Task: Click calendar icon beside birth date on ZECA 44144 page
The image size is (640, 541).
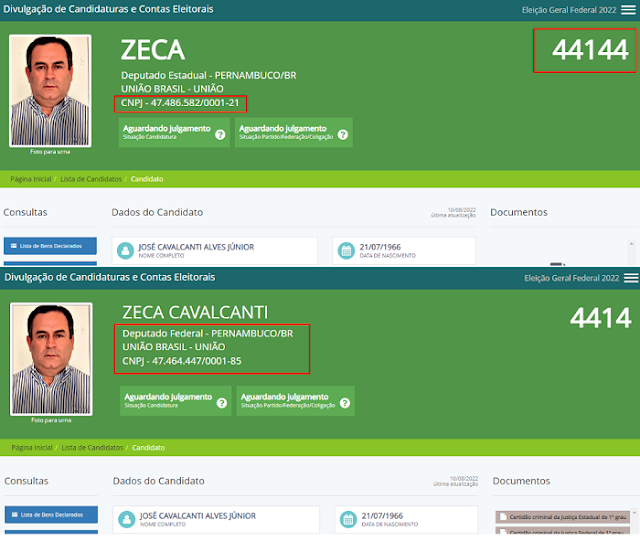Action: [x=346, y=250]
